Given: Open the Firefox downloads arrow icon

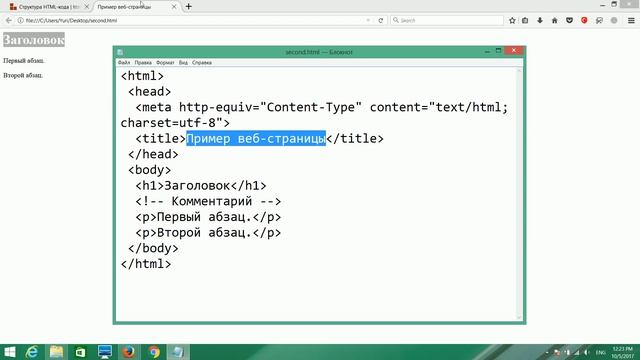Looking at the screenshot, I should pos(540,20).
